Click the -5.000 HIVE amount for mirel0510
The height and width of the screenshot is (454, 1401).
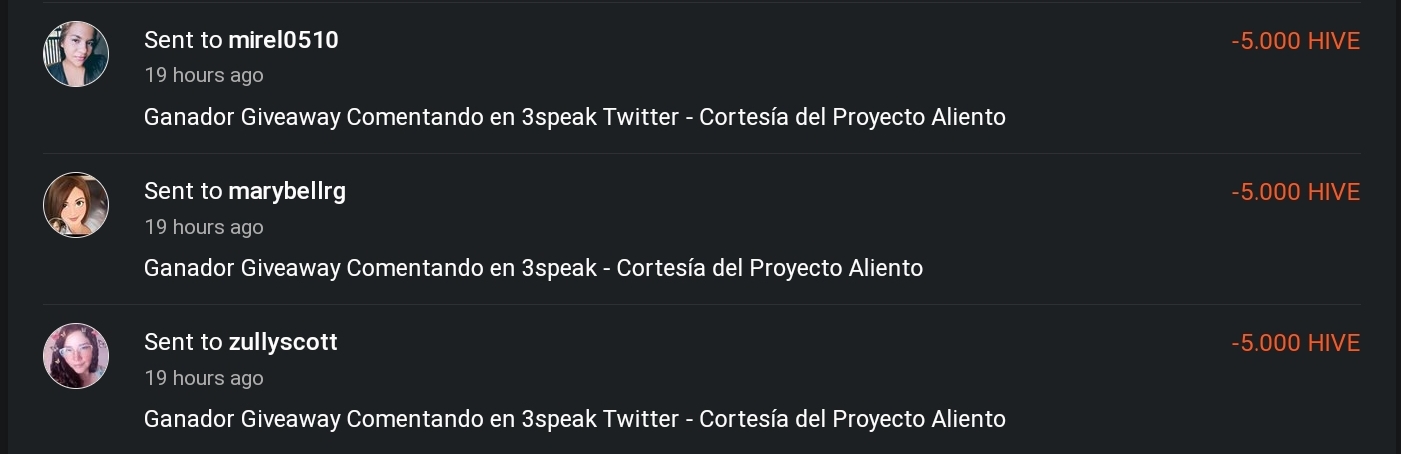(1296, 41)
